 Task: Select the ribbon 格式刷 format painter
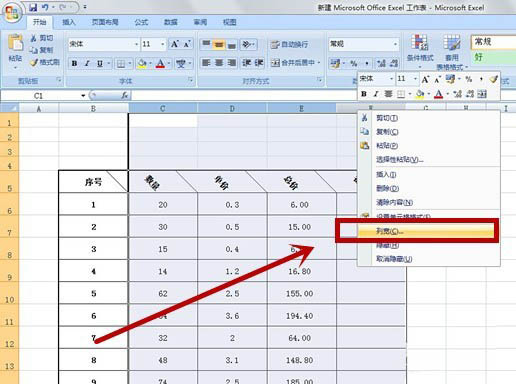point(45,62)
